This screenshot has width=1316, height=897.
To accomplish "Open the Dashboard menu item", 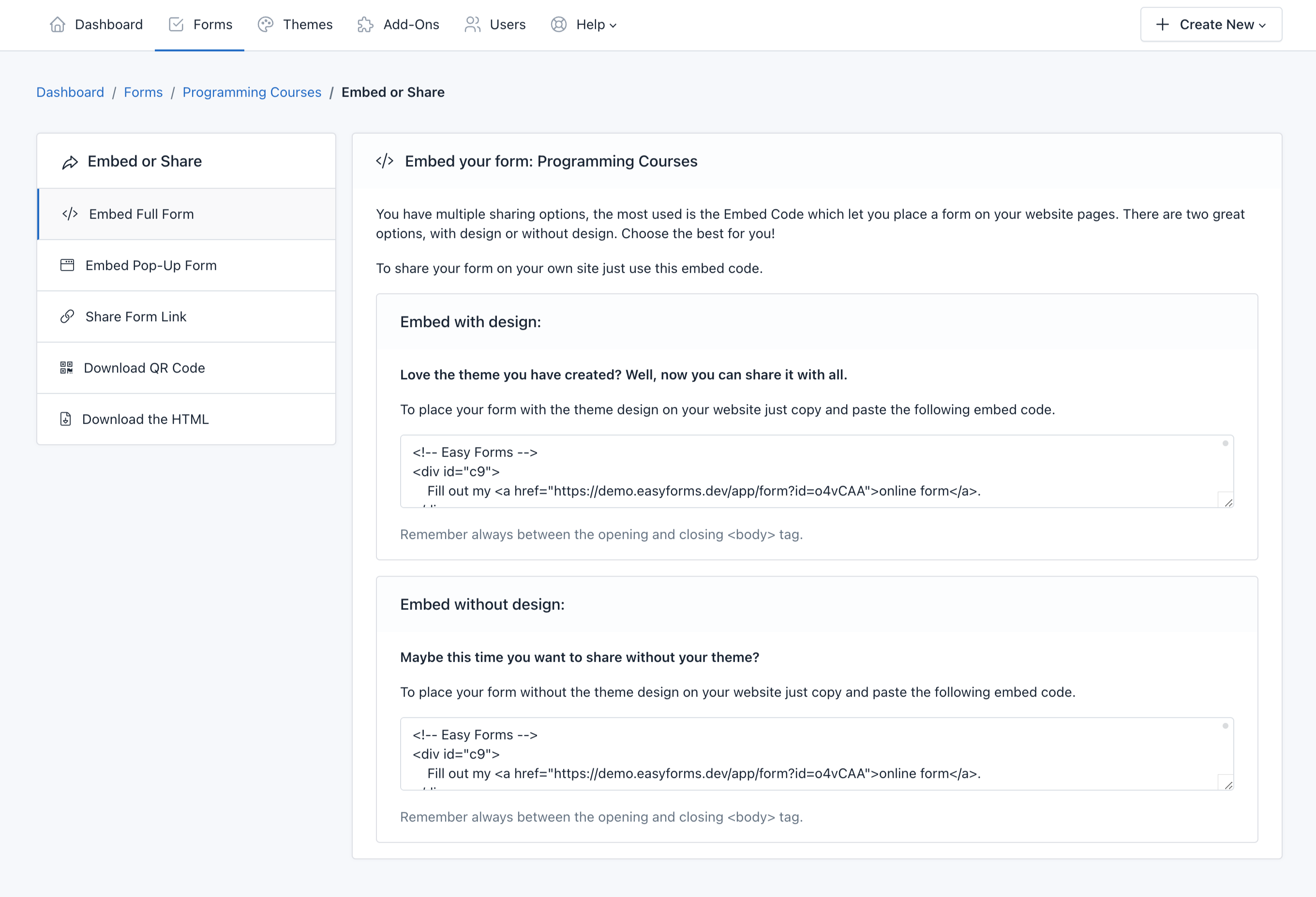I will tap(109, 24).
